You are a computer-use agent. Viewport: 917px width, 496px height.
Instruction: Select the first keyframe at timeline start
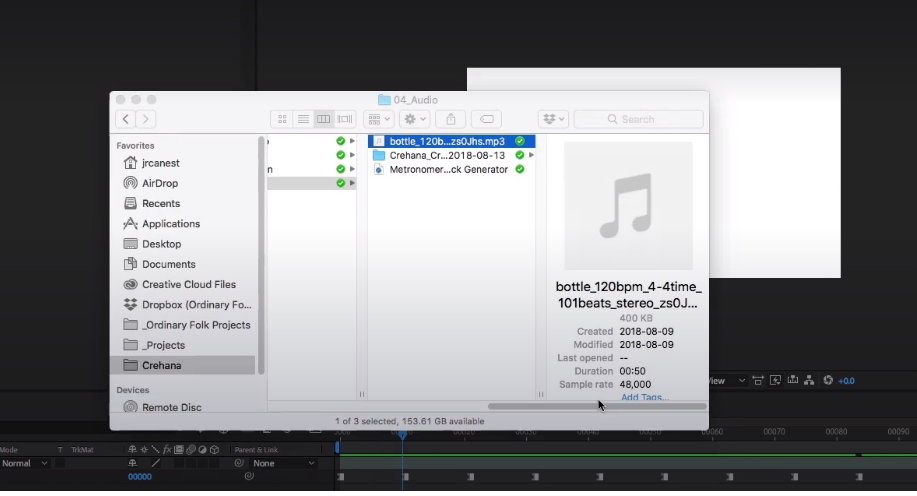341,477
